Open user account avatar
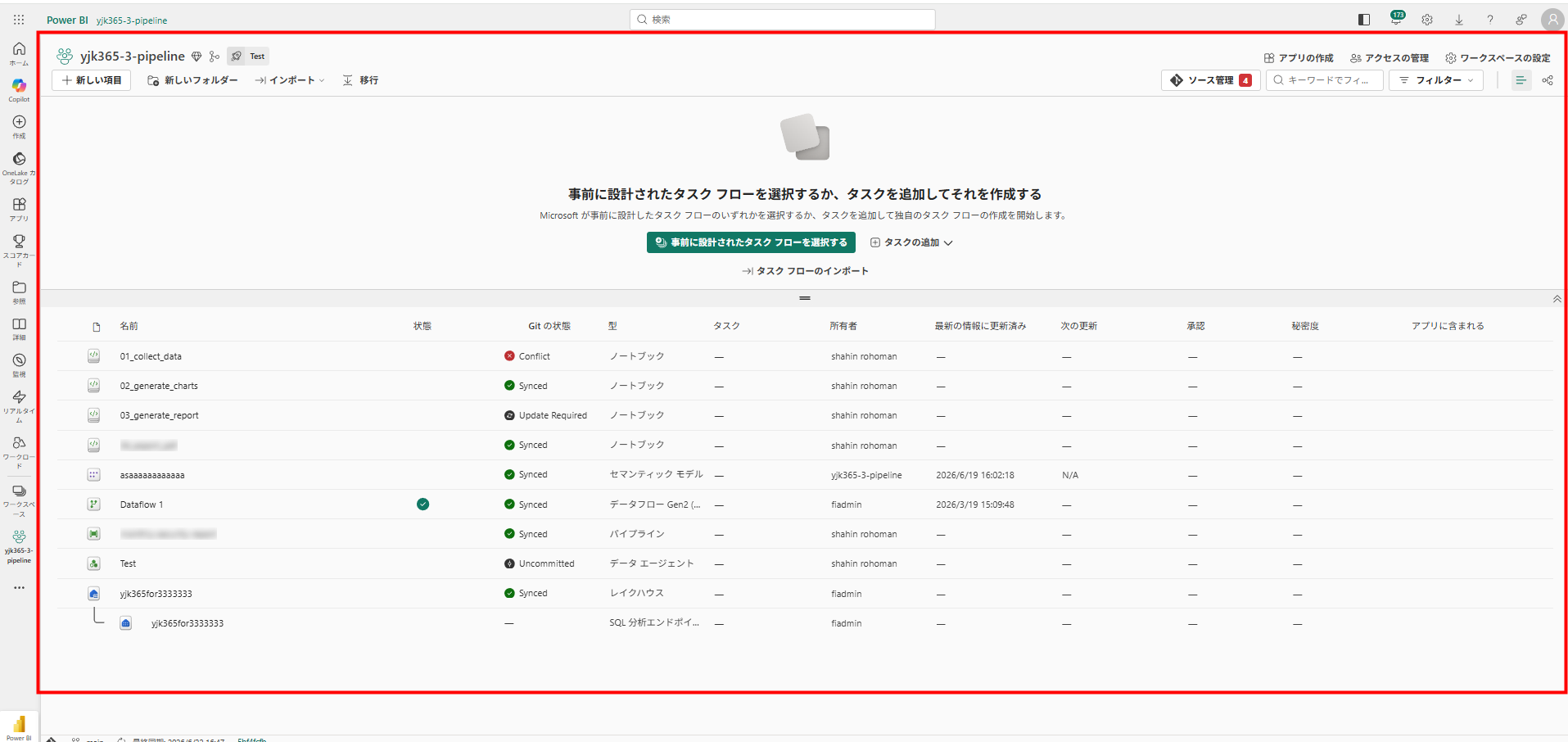Image resolution: width=1568 pixels, height=742 pixels. 1552,20
